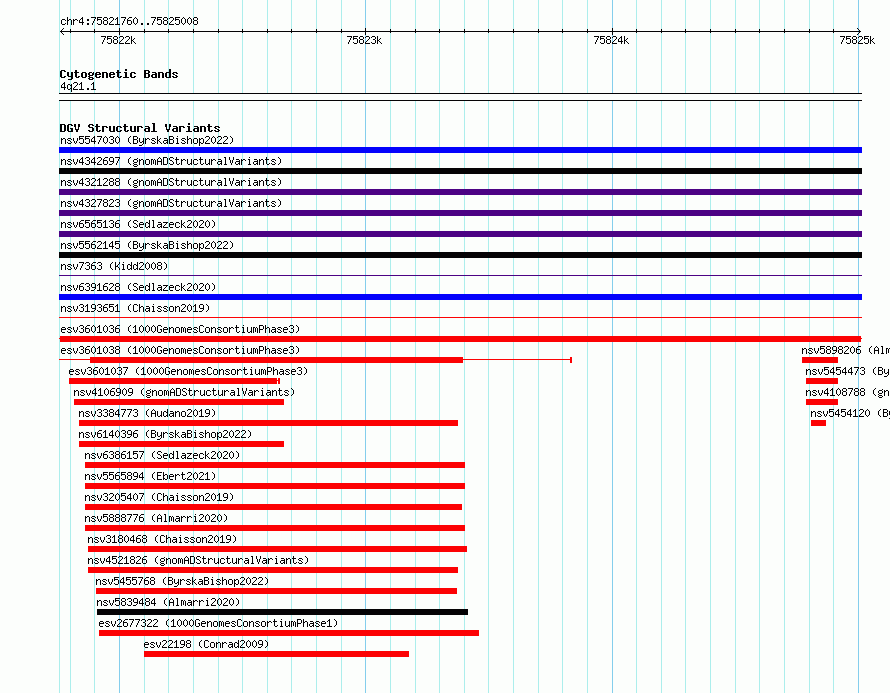The height and width of the screenshot is (693, 890).
Task: Click the short red bar under nsv5454120
Action: point(818,423)
